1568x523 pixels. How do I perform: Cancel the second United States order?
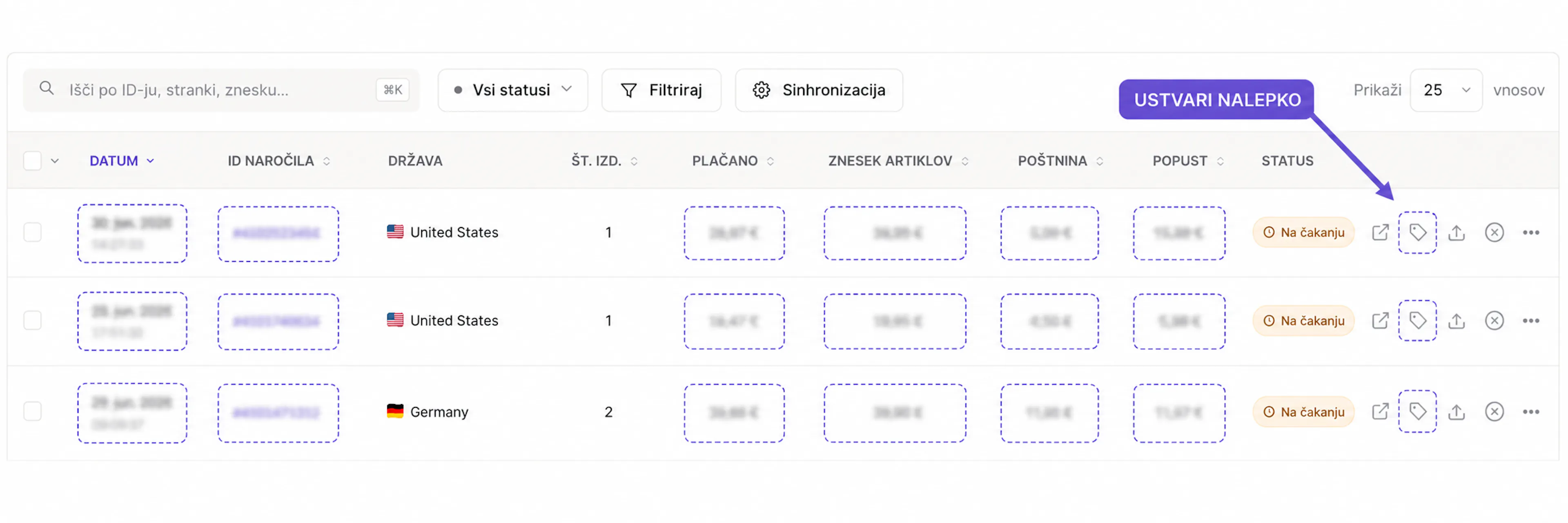click(1494, 320)
